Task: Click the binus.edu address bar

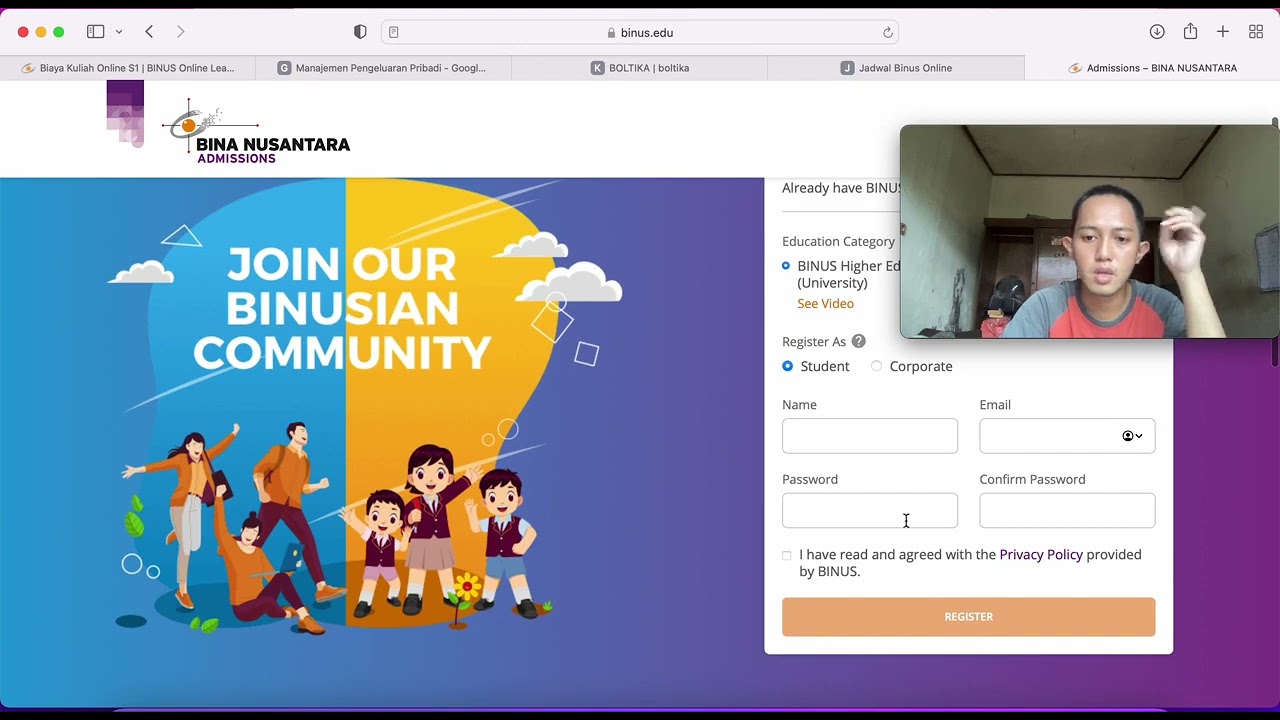Action: point(640,32)
